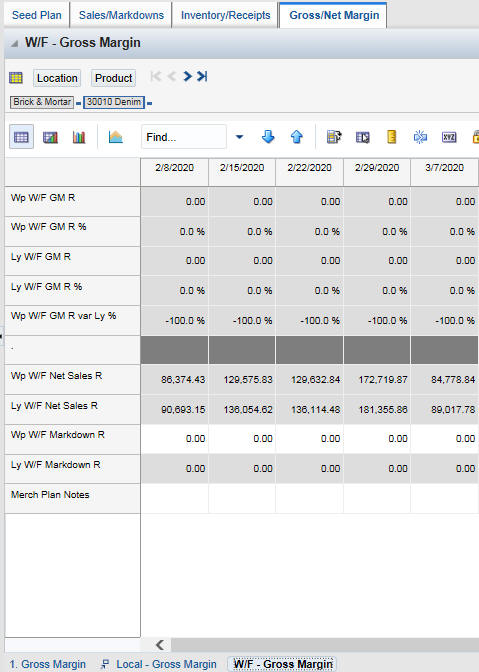Go to previous page edge position

coord(172,77)
